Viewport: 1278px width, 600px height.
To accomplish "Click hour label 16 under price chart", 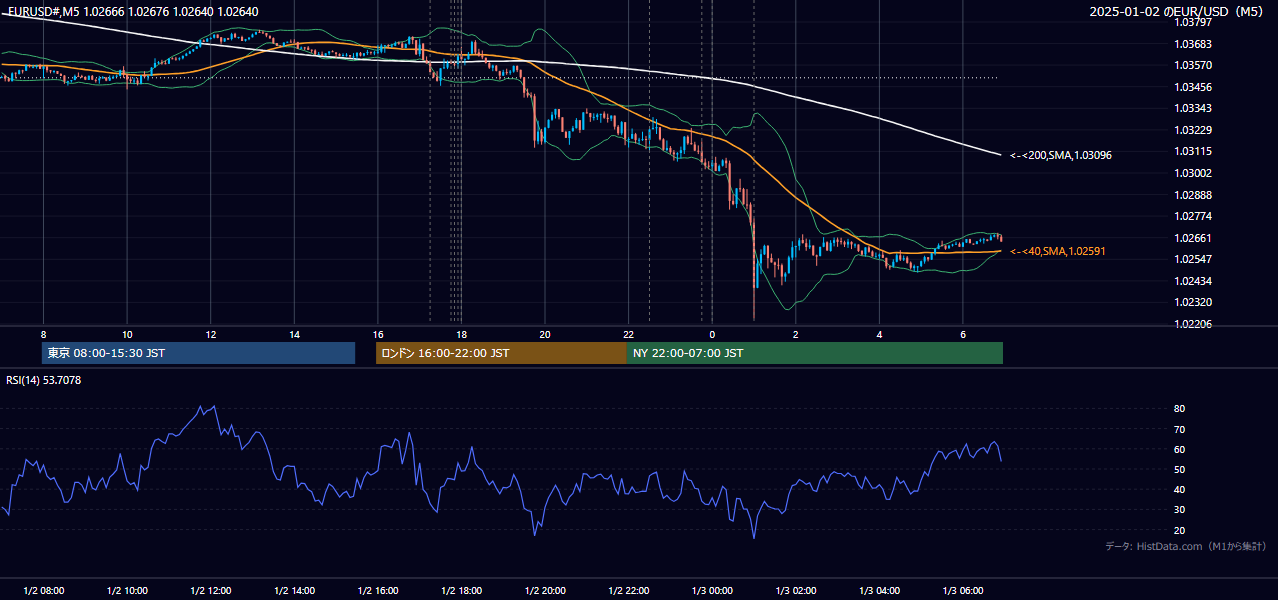I will coord(378,334).
